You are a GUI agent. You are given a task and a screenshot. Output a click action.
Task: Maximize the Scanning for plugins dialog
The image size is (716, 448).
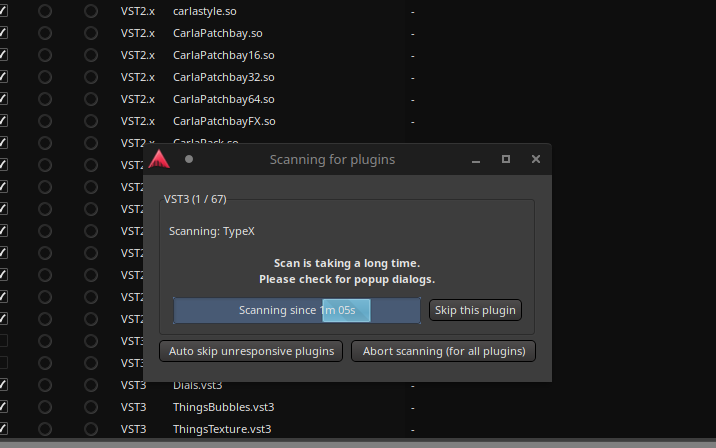click(506, 159)
